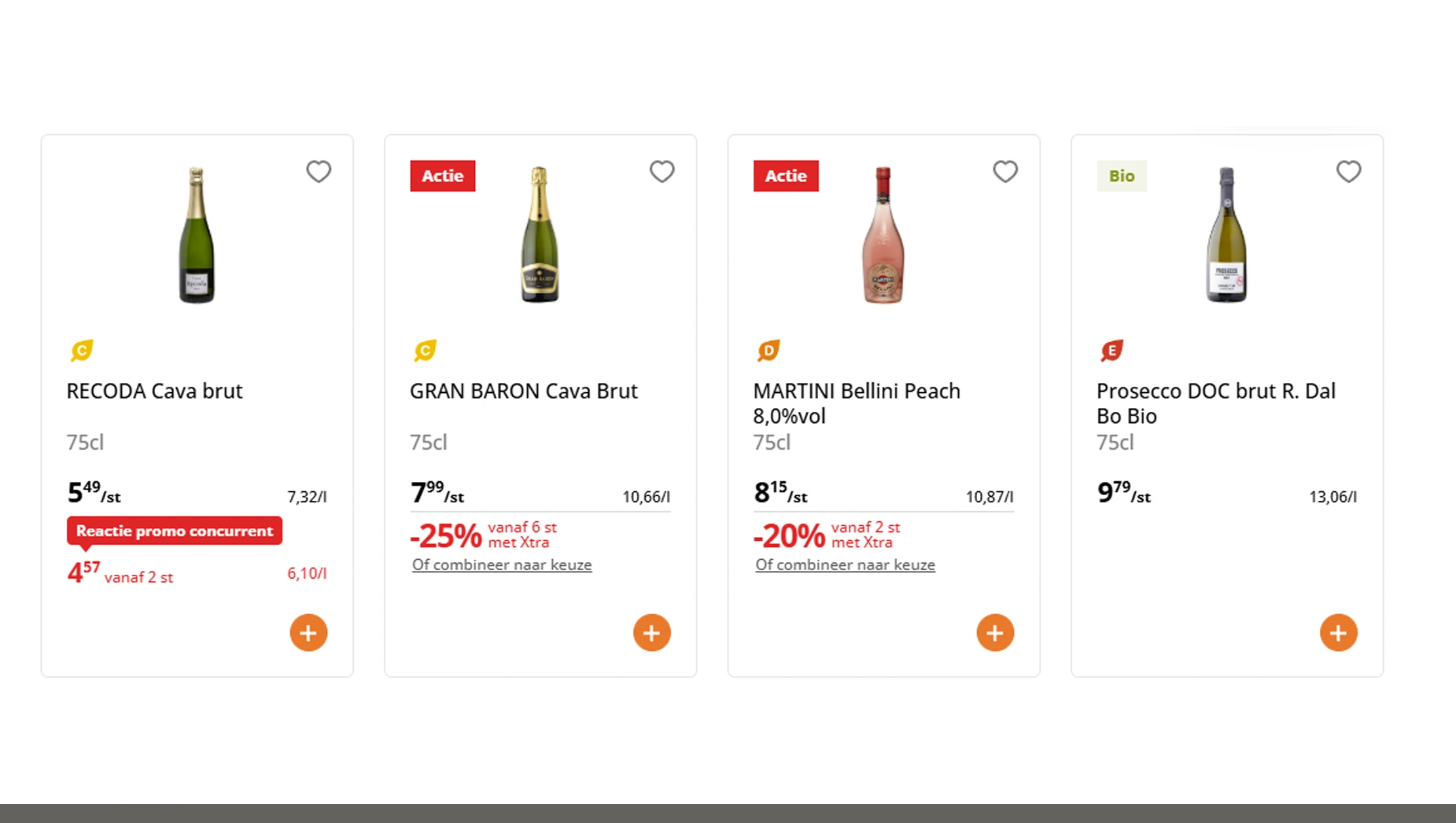Open Of combineer naar keuze under GRAN BARON
Image resolution: width=1456 pixels, height=823 pixels.
501,564
